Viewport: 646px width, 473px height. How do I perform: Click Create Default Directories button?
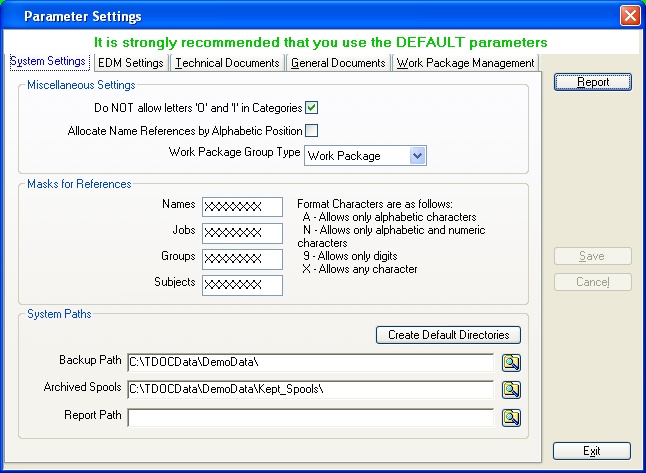(x=448, y=335)
